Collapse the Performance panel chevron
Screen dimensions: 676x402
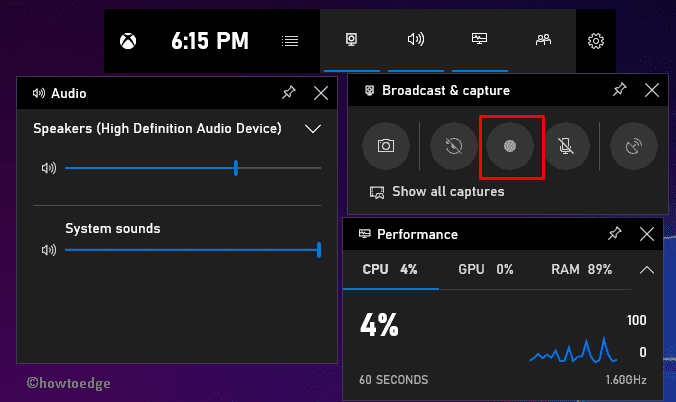coord(646,270)
